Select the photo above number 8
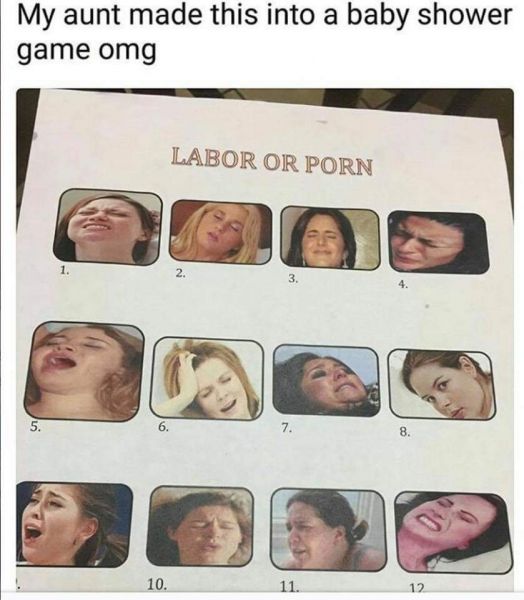Screen dimensions: 524x600 pos(441,385)
